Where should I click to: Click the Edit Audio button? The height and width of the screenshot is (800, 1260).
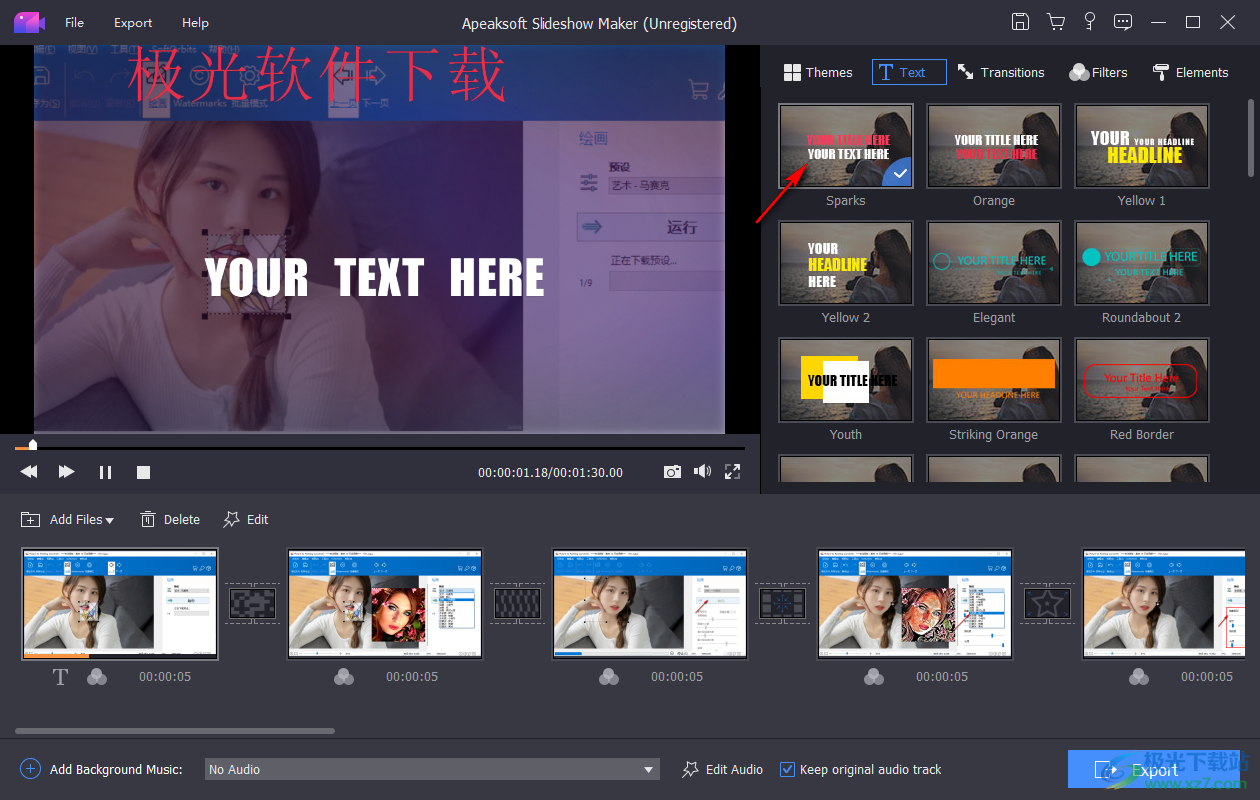point(722,769)
